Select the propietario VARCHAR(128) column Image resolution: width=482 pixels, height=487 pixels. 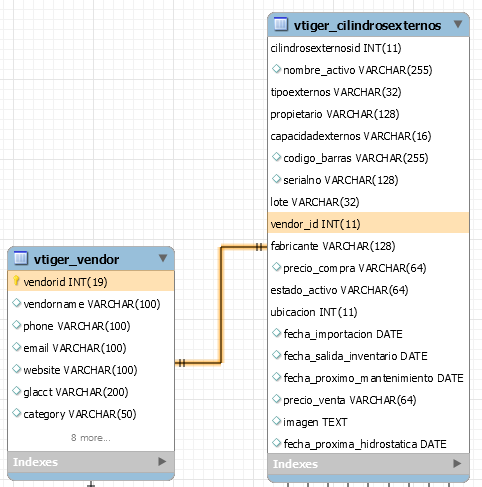[x=368, y=114]
